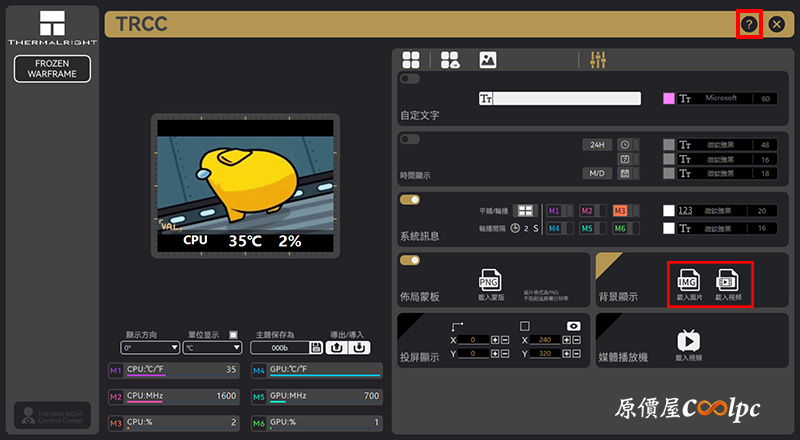This screenshot has width=800, height=440.
Task: Increase size X 240 with the plus button
Action: pyautogui.click(x=567, y=340)
